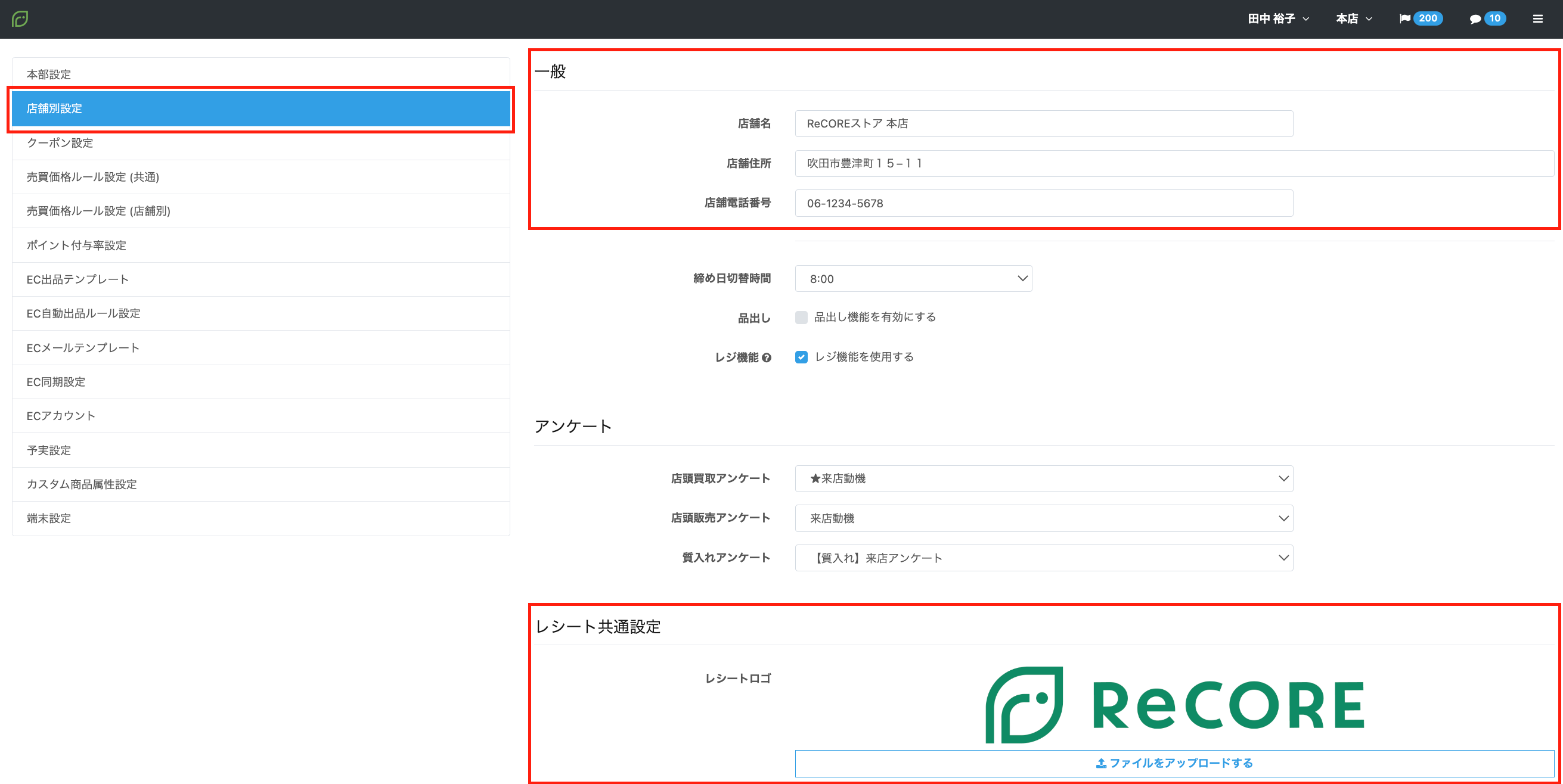The image size is (1563, 784).
Task: Open the hamburger menu icon
Action: click(1537, 19)
